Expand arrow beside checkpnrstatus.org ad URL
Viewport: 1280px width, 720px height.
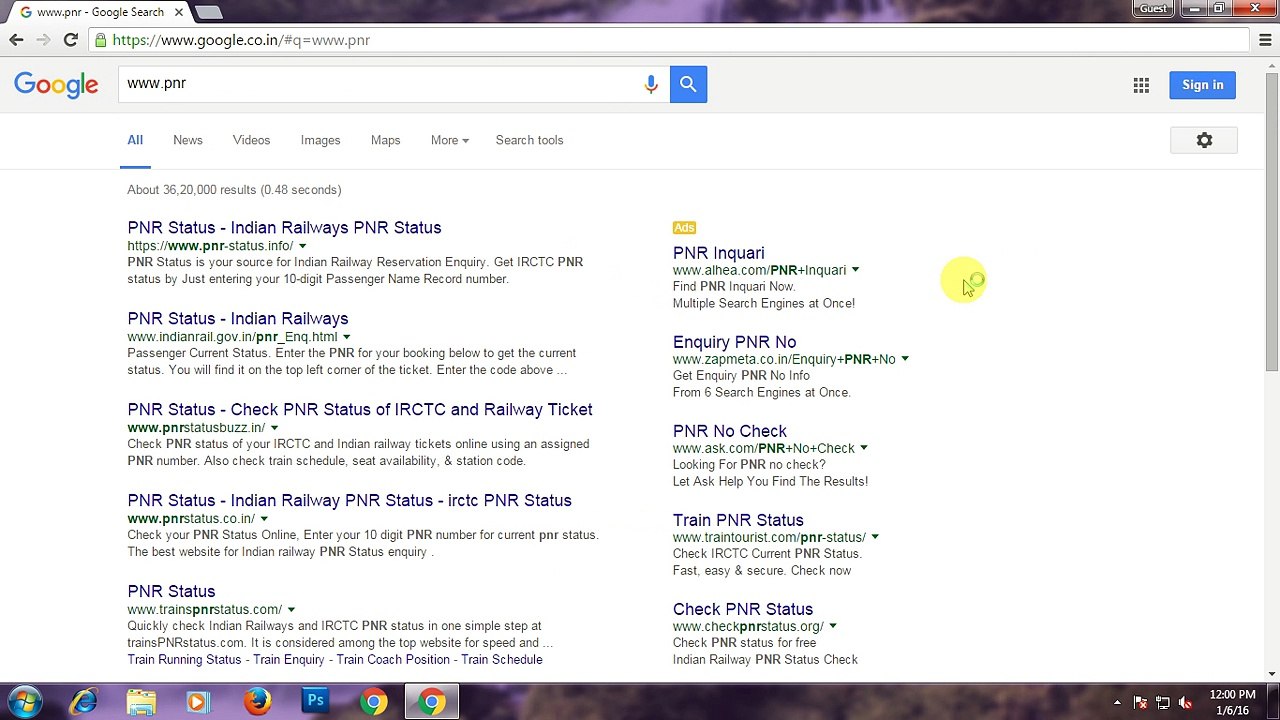[833, 626]
